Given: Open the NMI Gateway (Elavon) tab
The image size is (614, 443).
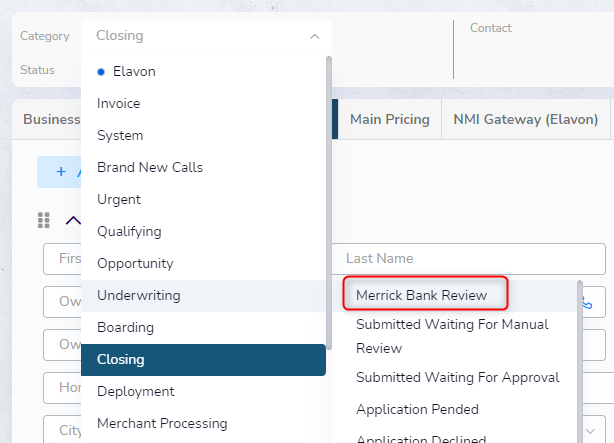Looking at the screenshot, I should [525, 120].
